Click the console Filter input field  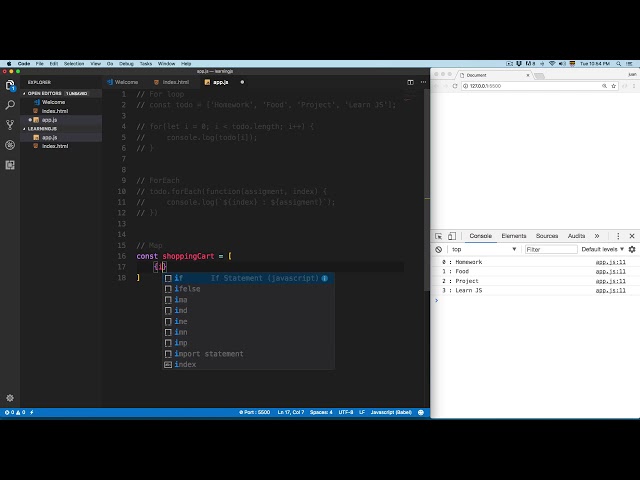click(551, 249)
